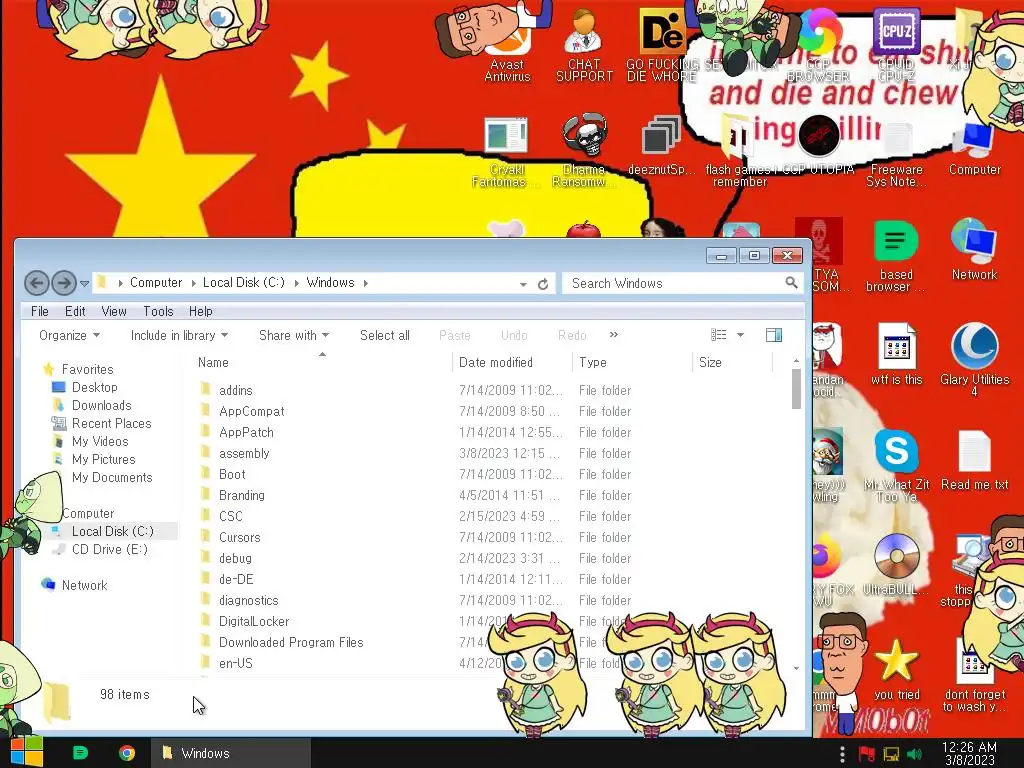This screenshot has width=1024, height=768.
Task: Select Downloads in the navigation pane
Action: click(101, 406)
